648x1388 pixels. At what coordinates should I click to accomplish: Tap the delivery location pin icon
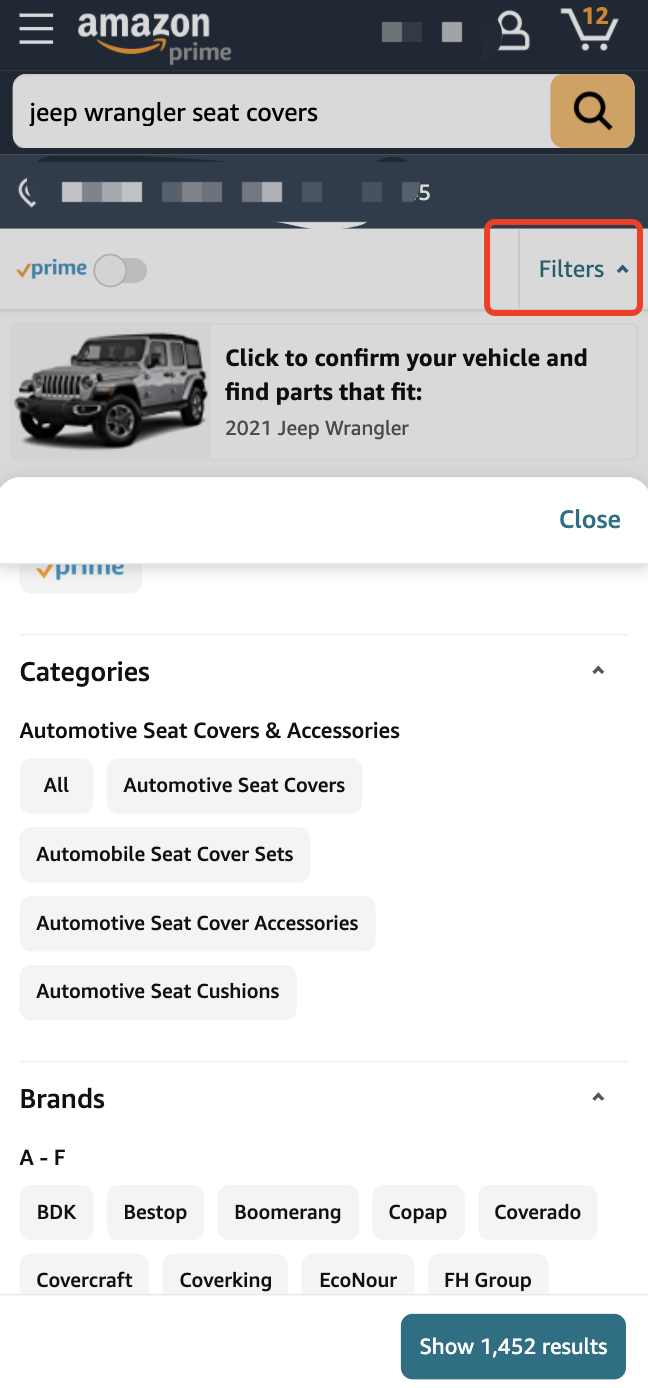coord(28,191)
